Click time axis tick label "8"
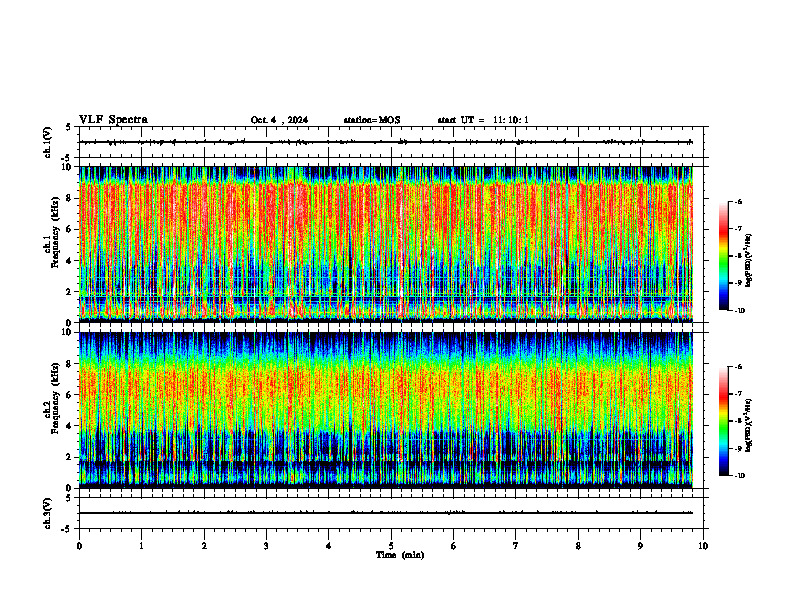 [x=578, y=546]
